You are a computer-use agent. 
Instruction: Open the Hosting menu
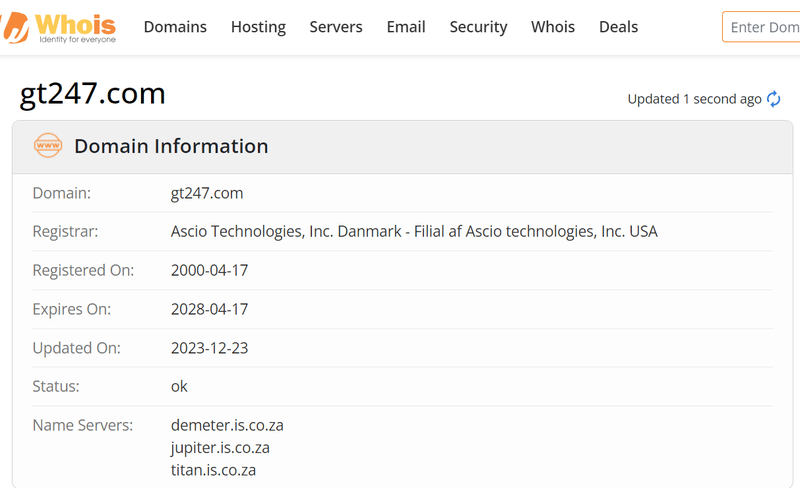click(258, 27)
